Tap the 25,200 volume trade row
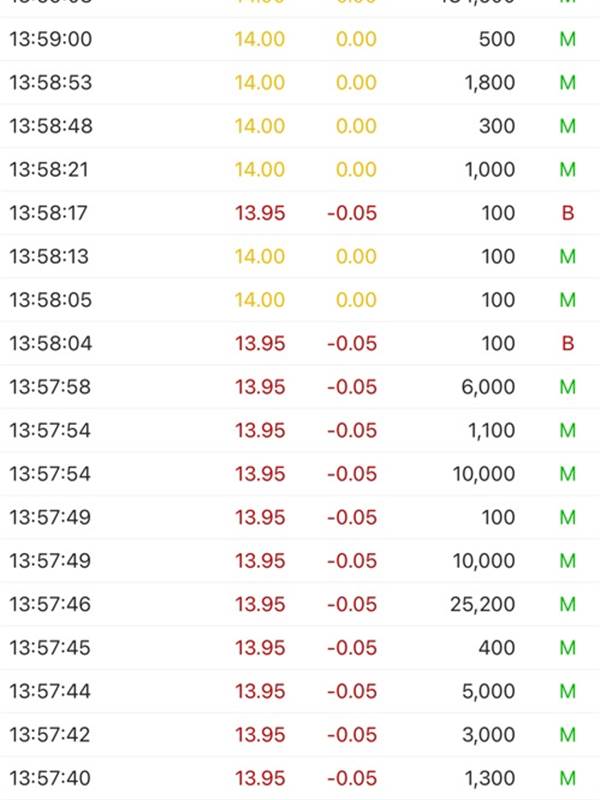Viewport: 600px width, 800px height. tap(300, 605)
